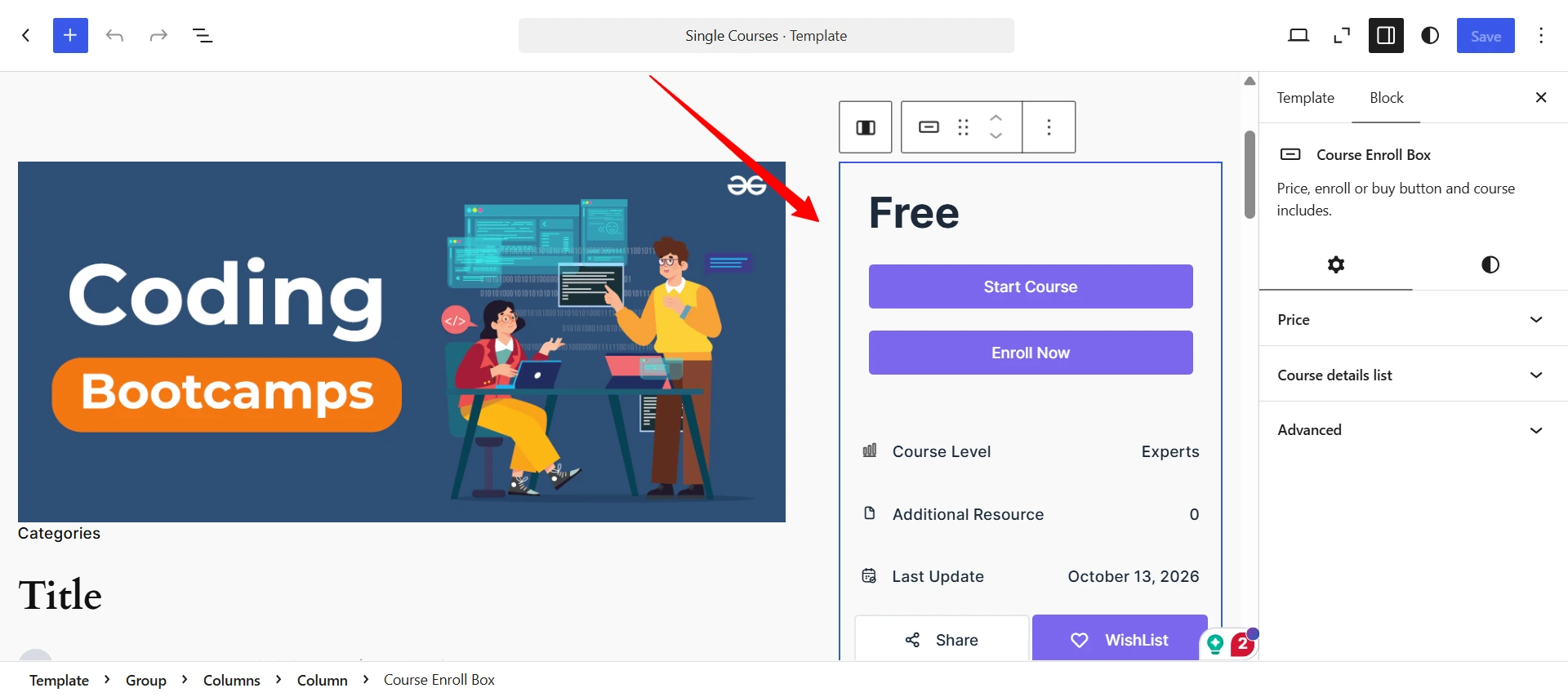Open the device preview view menu
The image size is (1568, 697).
(x=1298, y=35)
